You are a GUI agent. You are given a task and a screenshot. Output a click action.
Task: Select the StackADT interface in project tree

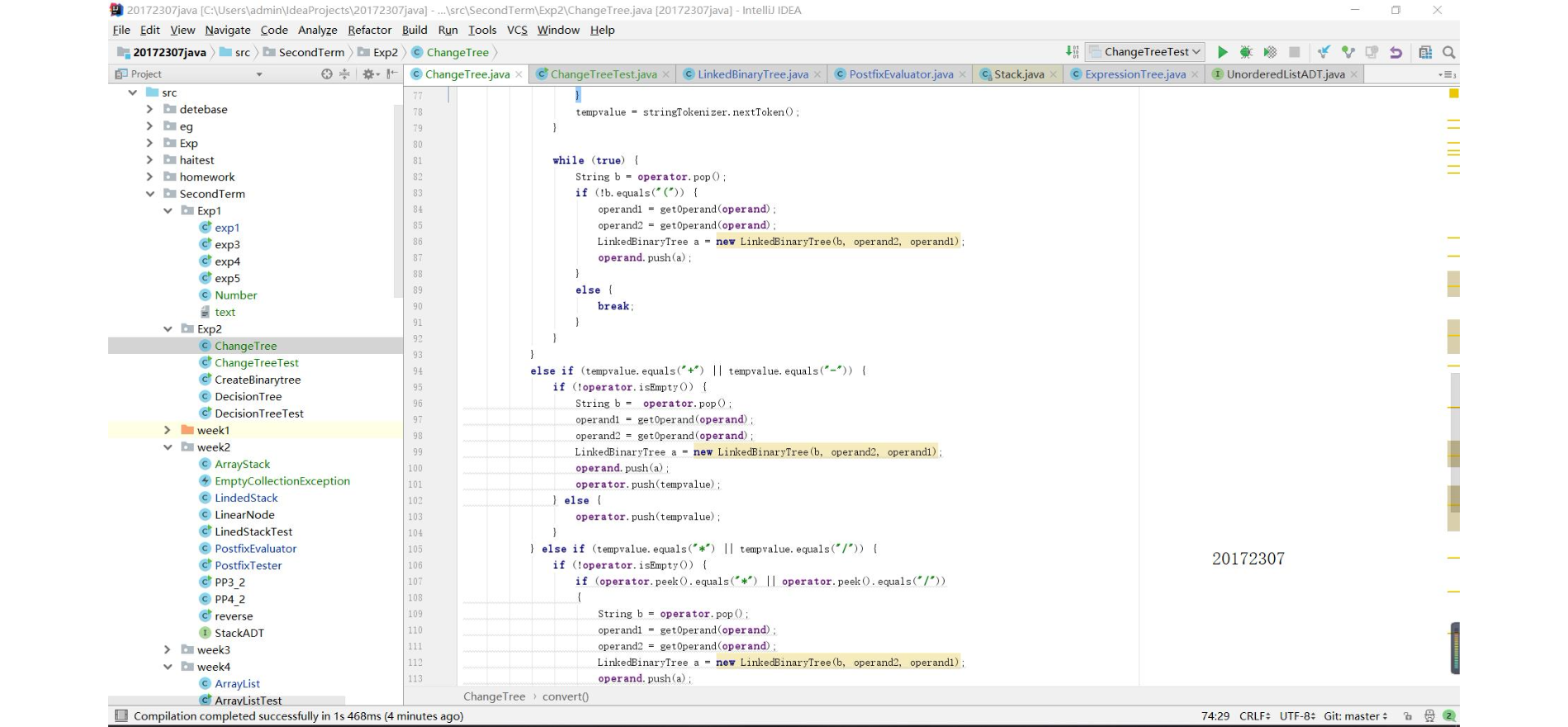[x=239, y=633]
